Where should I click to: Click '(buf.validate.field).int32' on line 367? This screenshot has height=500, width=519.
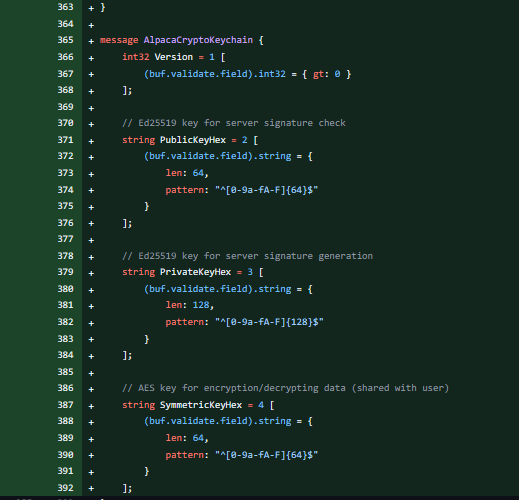[x=215, y=74]
